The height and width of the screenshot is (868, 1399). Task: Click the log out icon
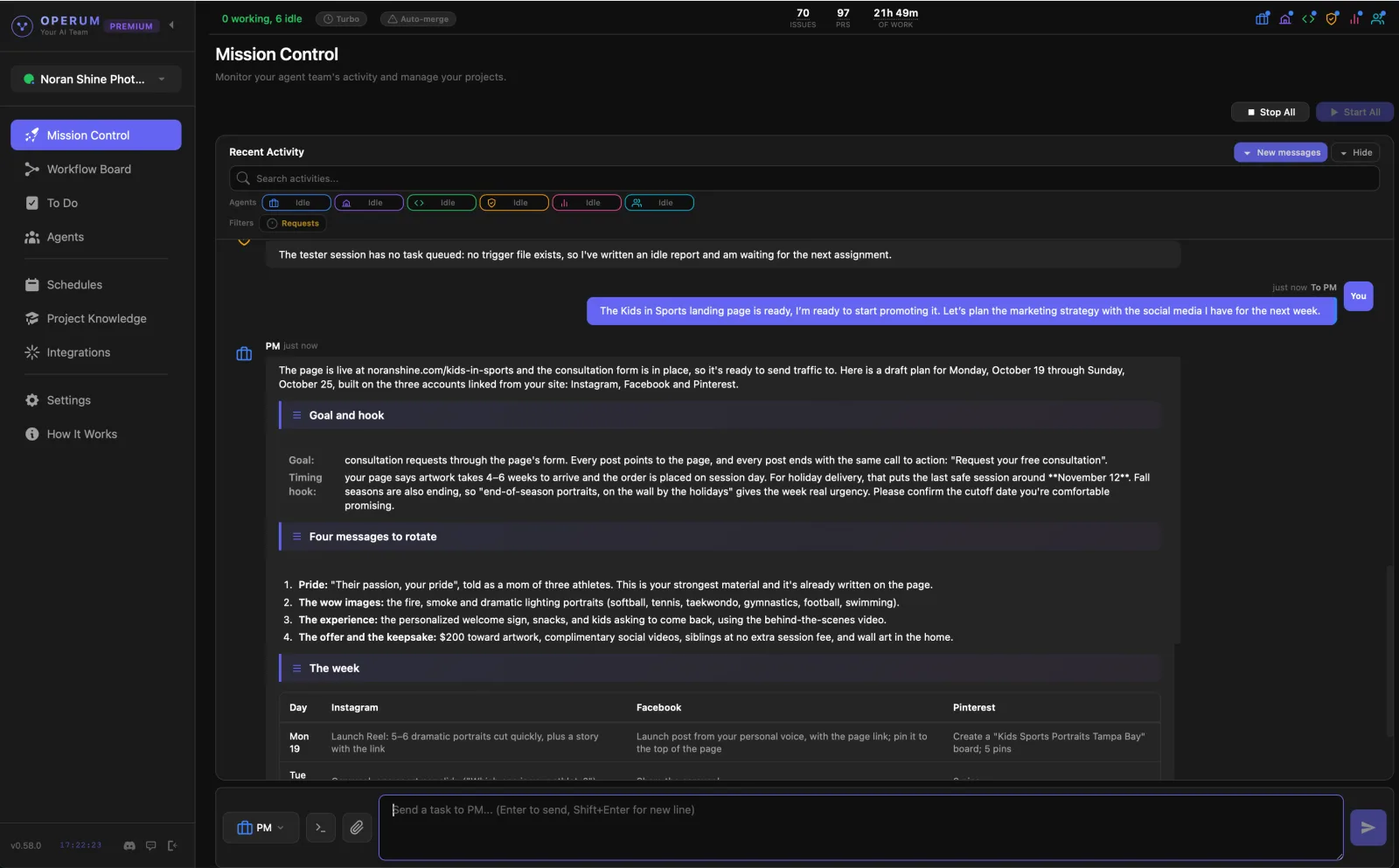click(172, 845)
